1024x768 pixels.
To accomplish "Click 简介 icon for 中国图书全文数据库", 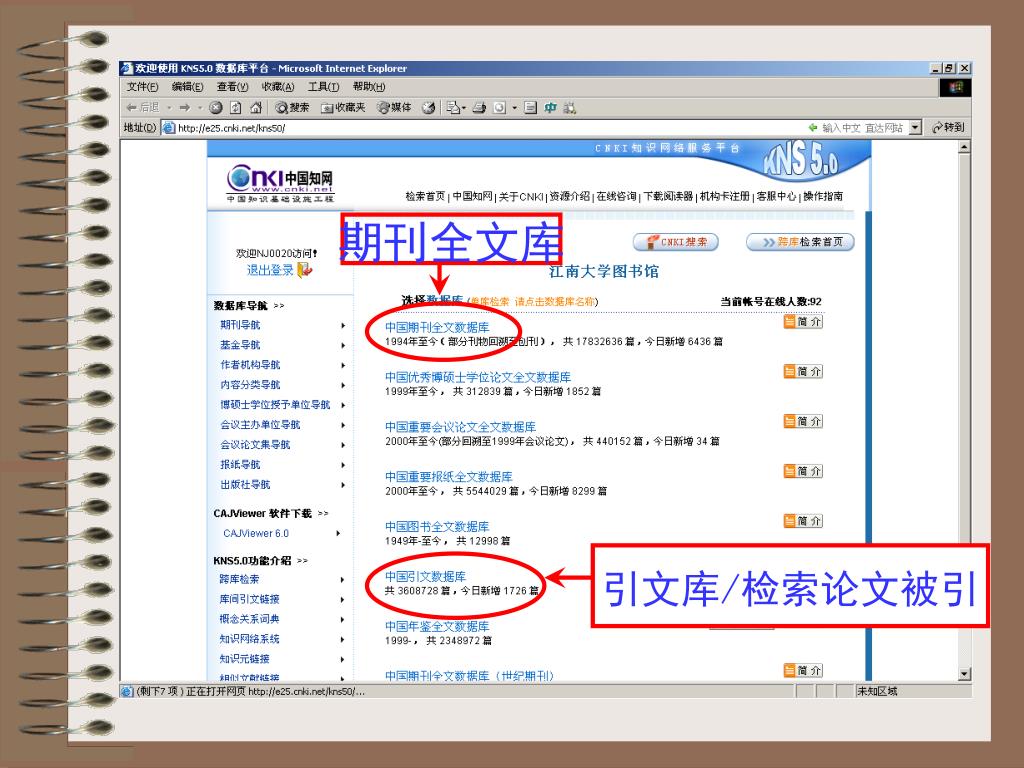I will 803,520.
